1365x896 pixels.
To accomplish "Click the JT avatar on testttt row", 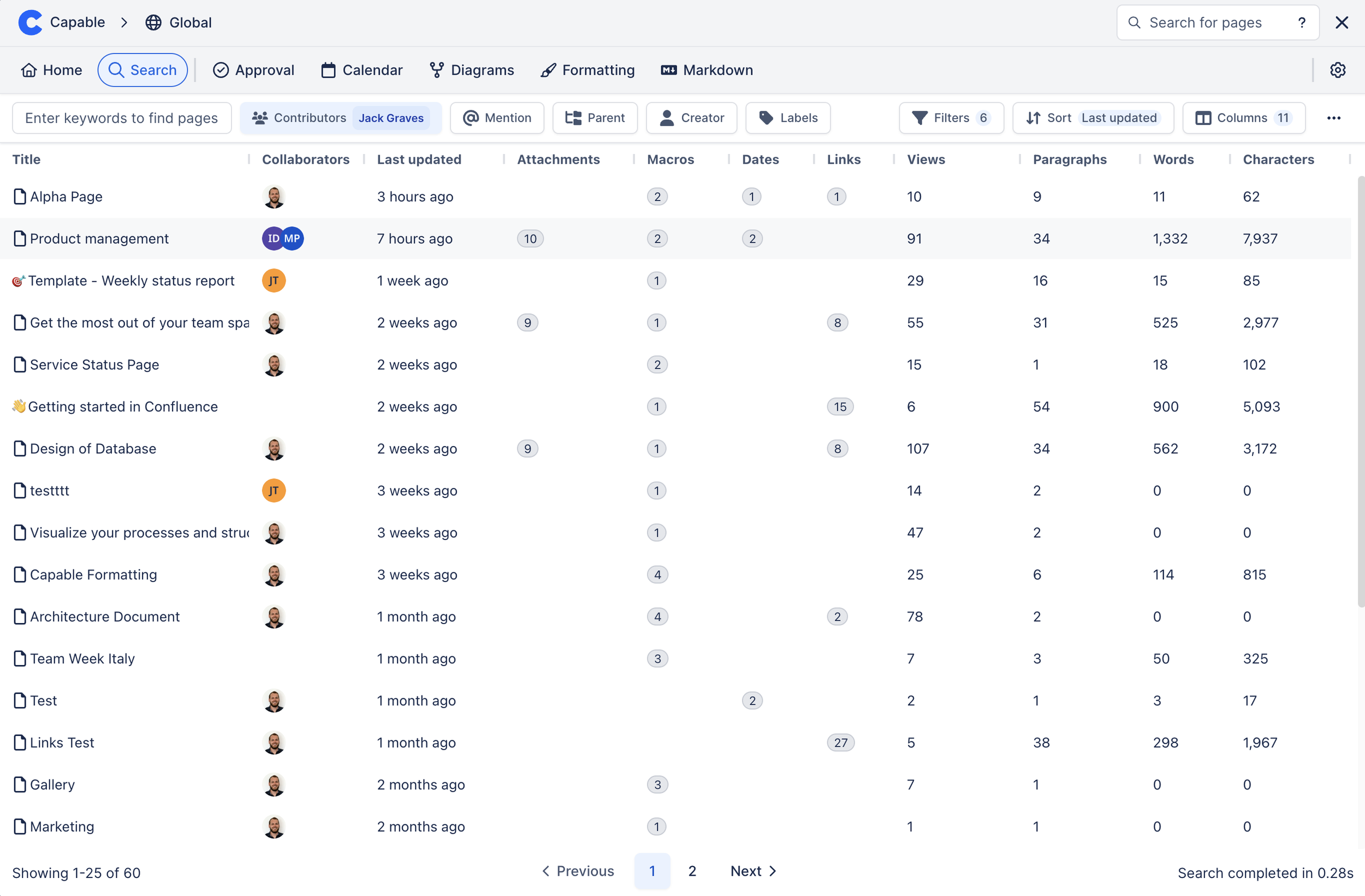I will [274, 490].
